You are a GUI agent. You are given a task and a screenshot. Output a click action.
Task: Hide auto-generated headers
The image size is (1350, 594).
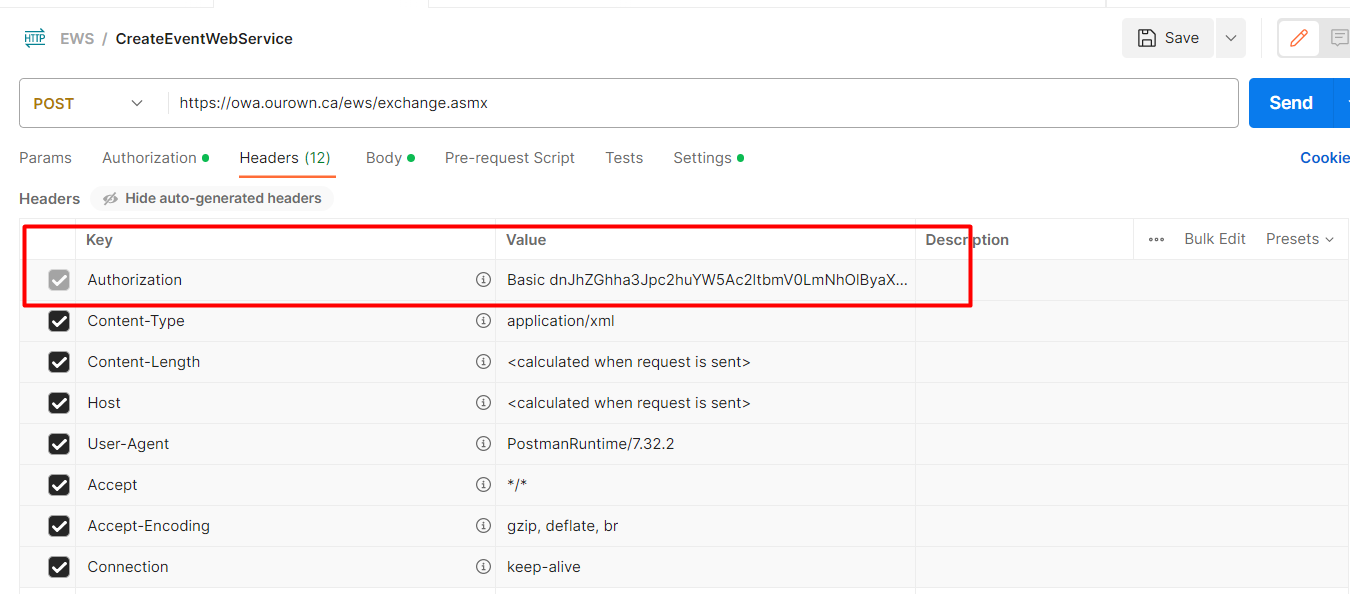(x=212, y=198)
